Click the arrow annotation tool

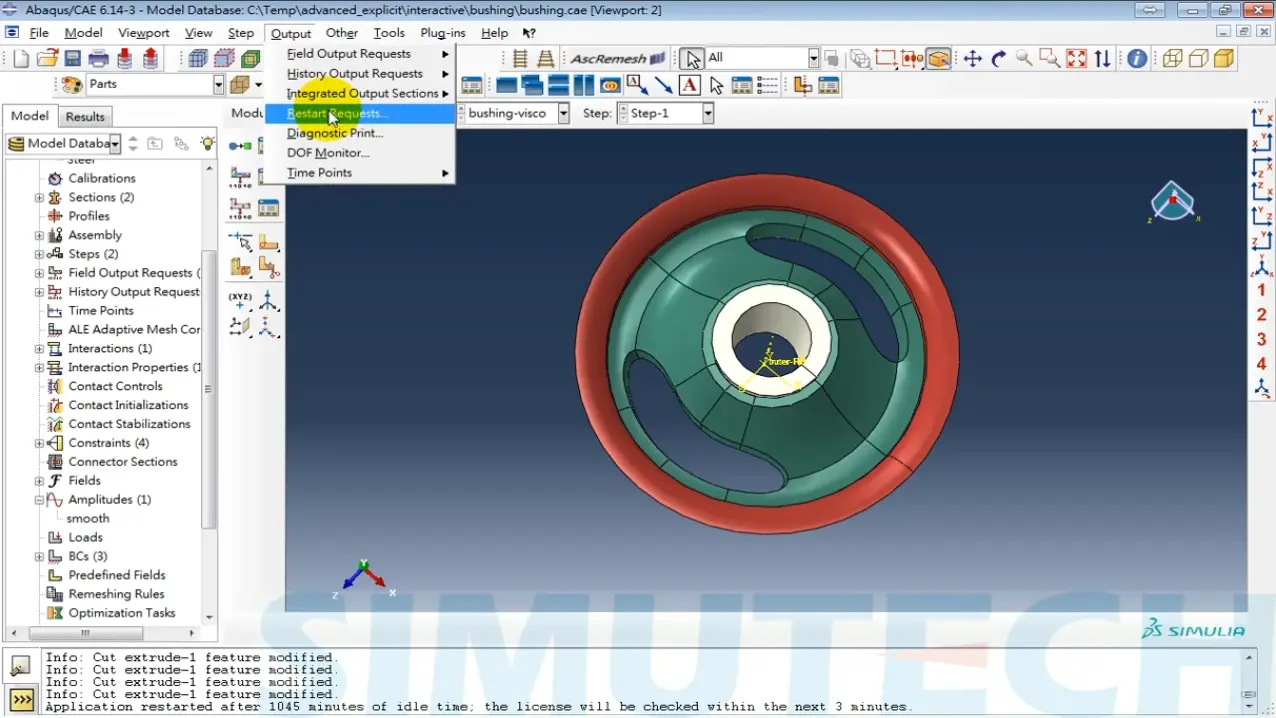(x=664, y=86)
